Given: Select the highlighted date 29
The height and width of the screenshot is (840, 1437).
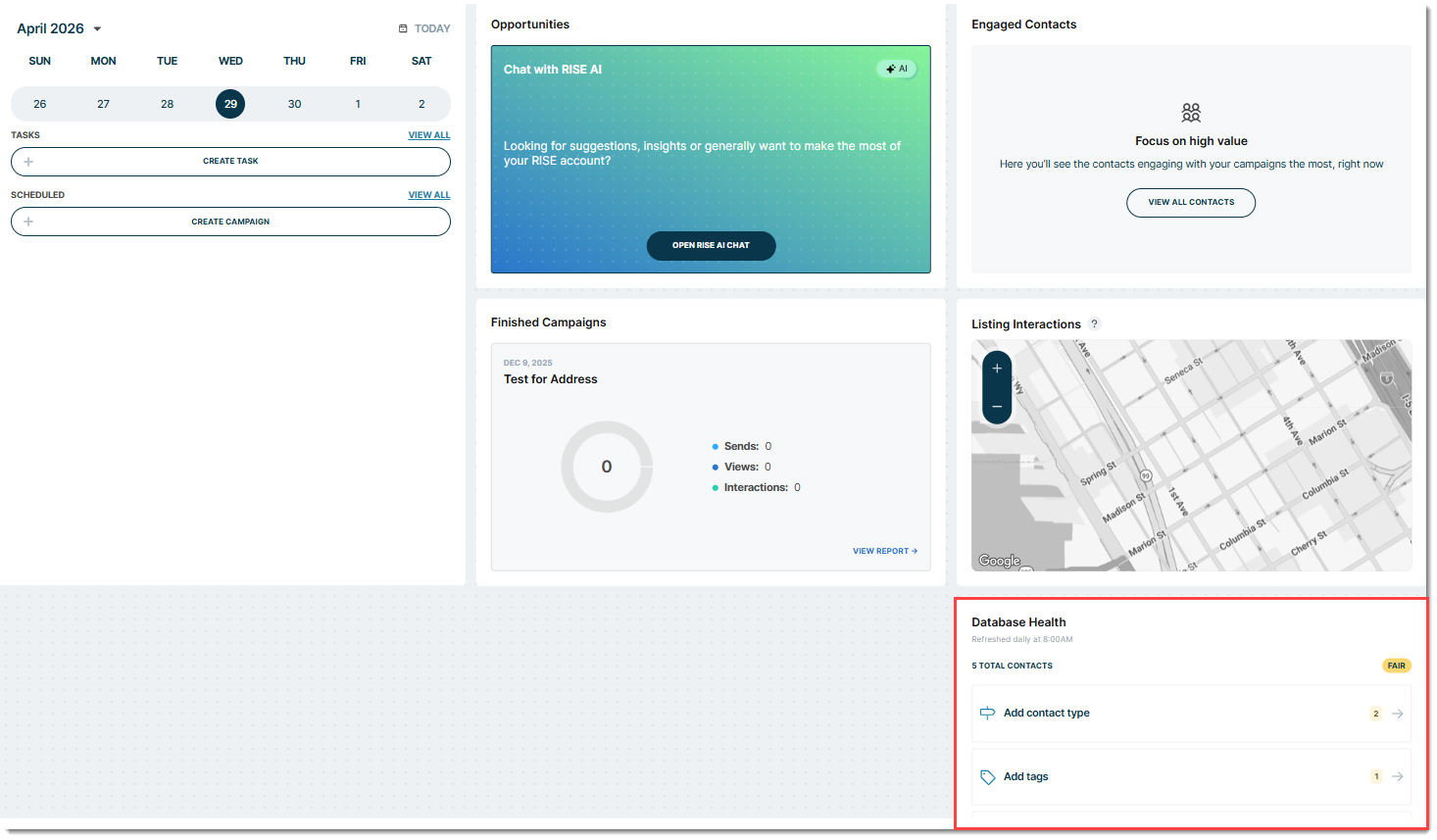Looking at the screenshot, I should pos(230,104).
